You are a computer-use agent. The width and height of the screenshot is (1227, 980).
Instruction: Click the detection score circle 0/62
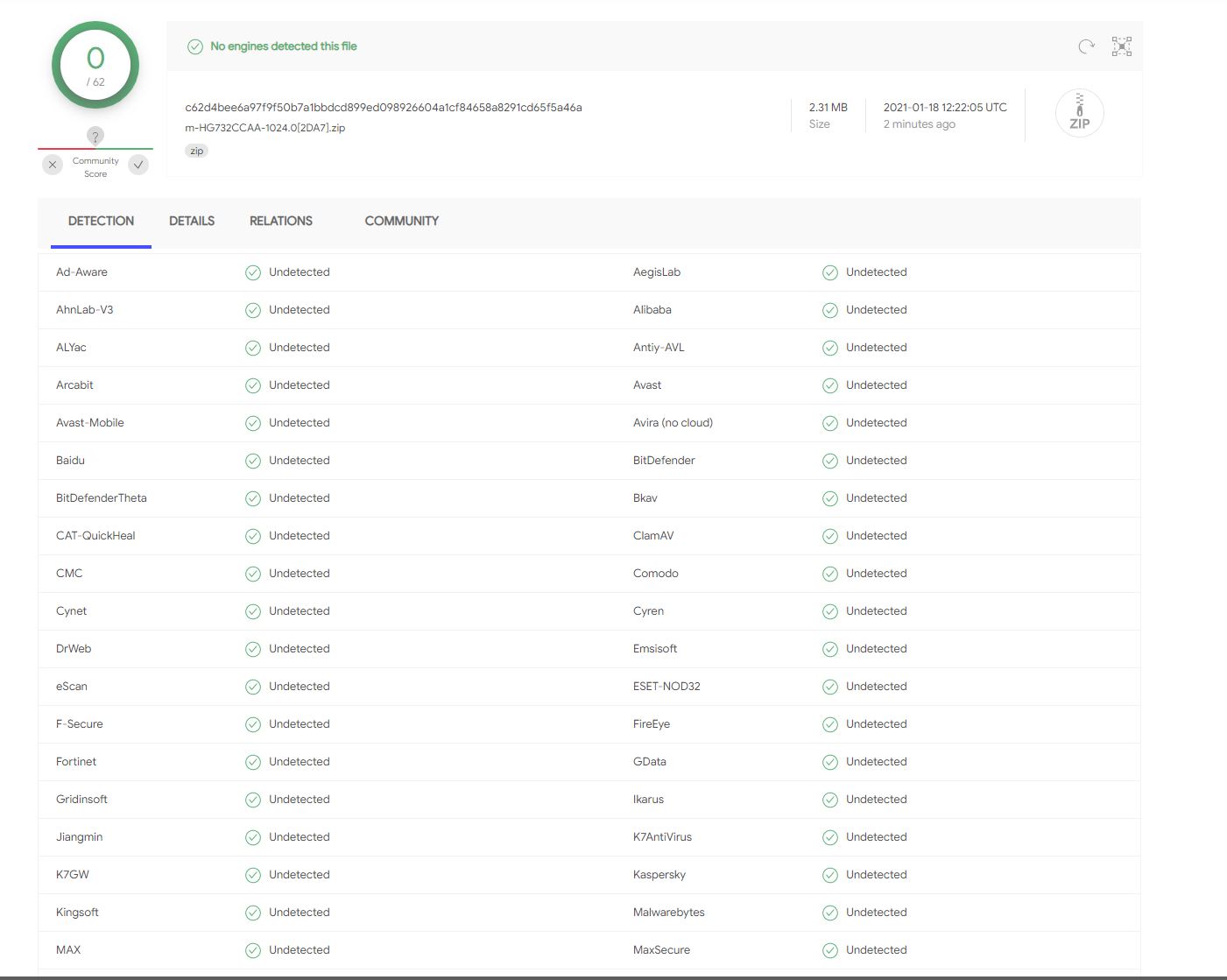[x=95, y=65]
